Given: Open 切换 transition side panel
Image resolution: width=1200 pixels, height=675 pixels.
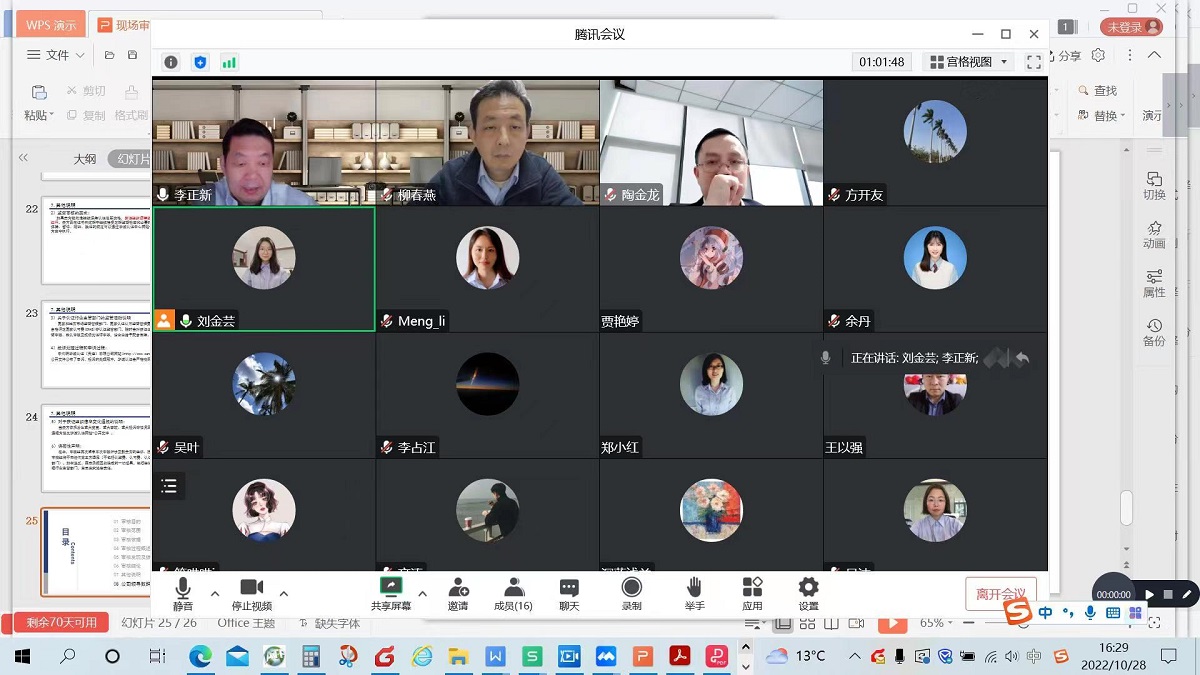Looking at the screenshot, I should pos(1154,186).
